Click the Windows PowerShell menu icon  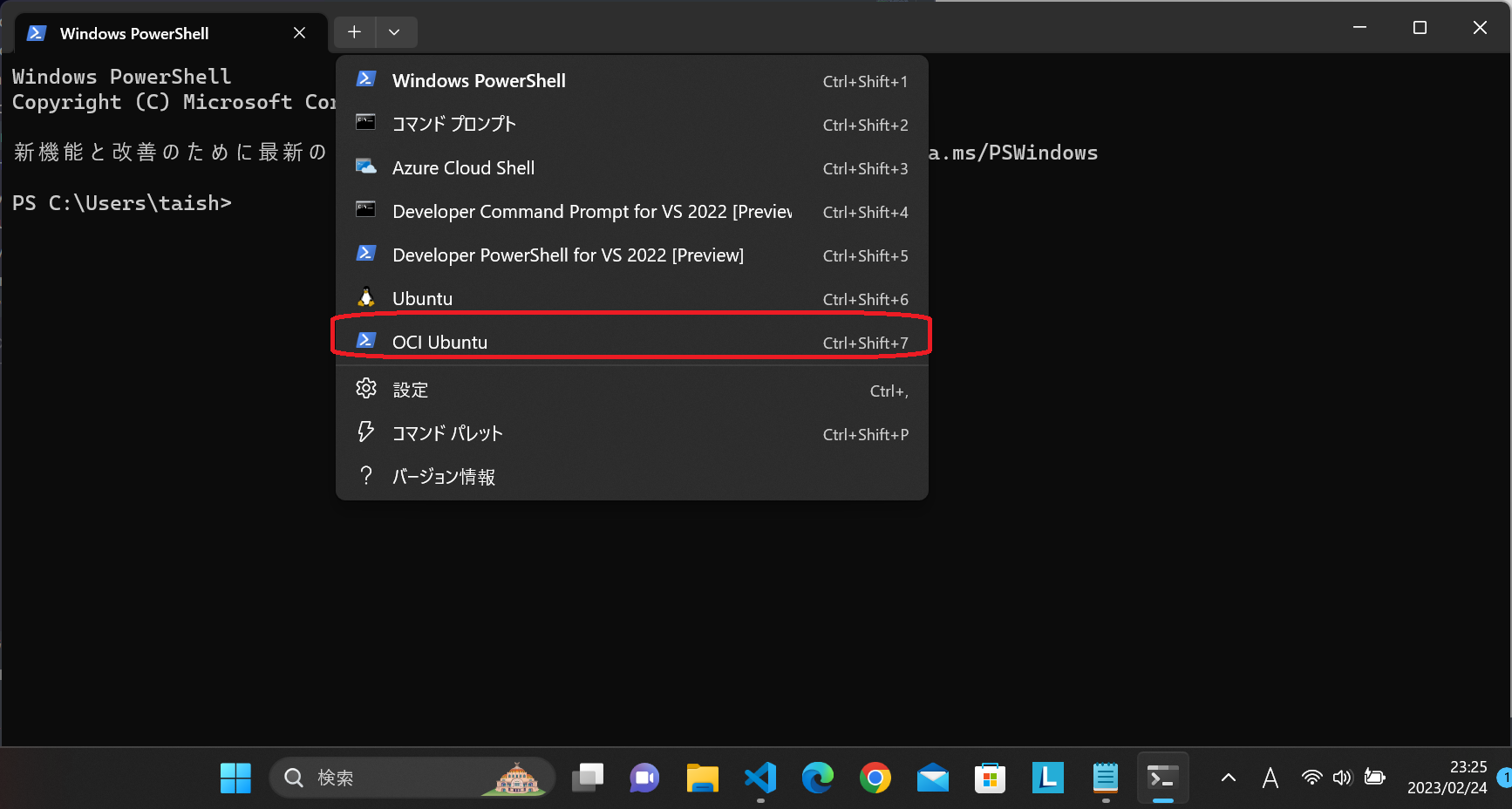point(366,78)
